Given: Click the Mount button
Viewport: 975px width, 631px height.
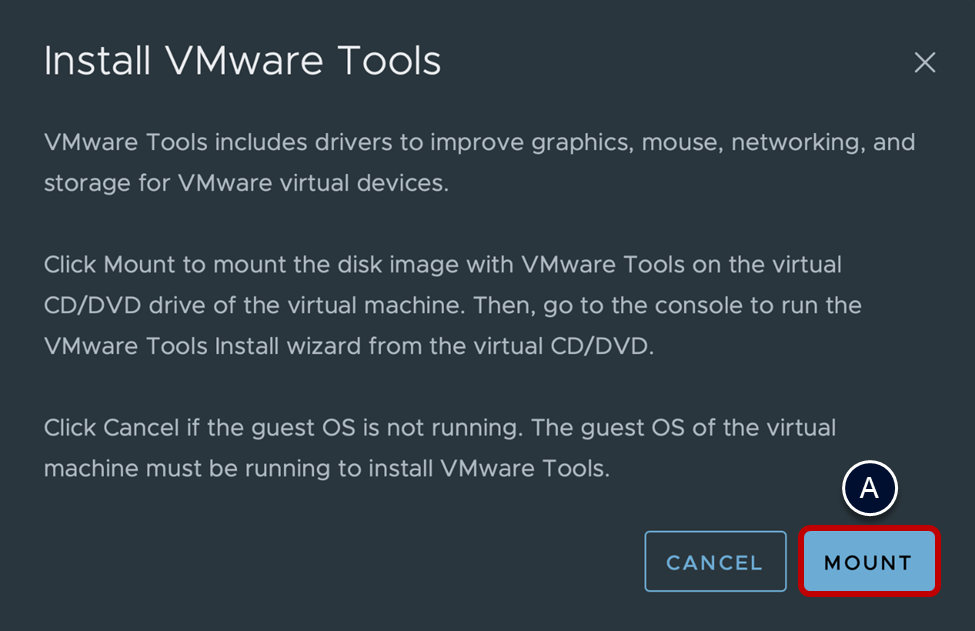Looking at the screenshot, I should (868, 562).
